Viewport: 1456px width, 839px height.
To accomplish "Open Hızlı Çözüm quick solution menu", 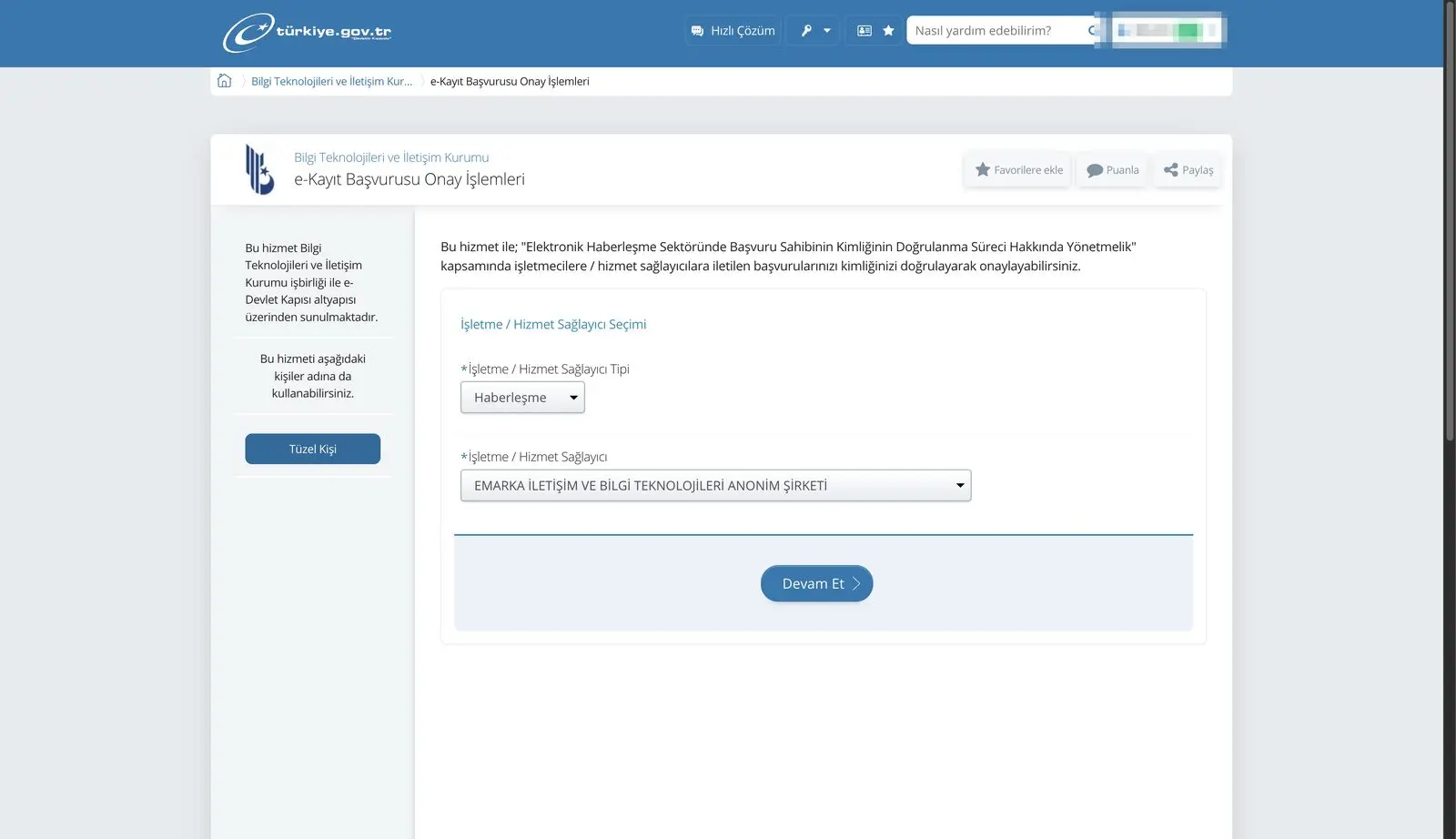I will click(x=733, y=31).
